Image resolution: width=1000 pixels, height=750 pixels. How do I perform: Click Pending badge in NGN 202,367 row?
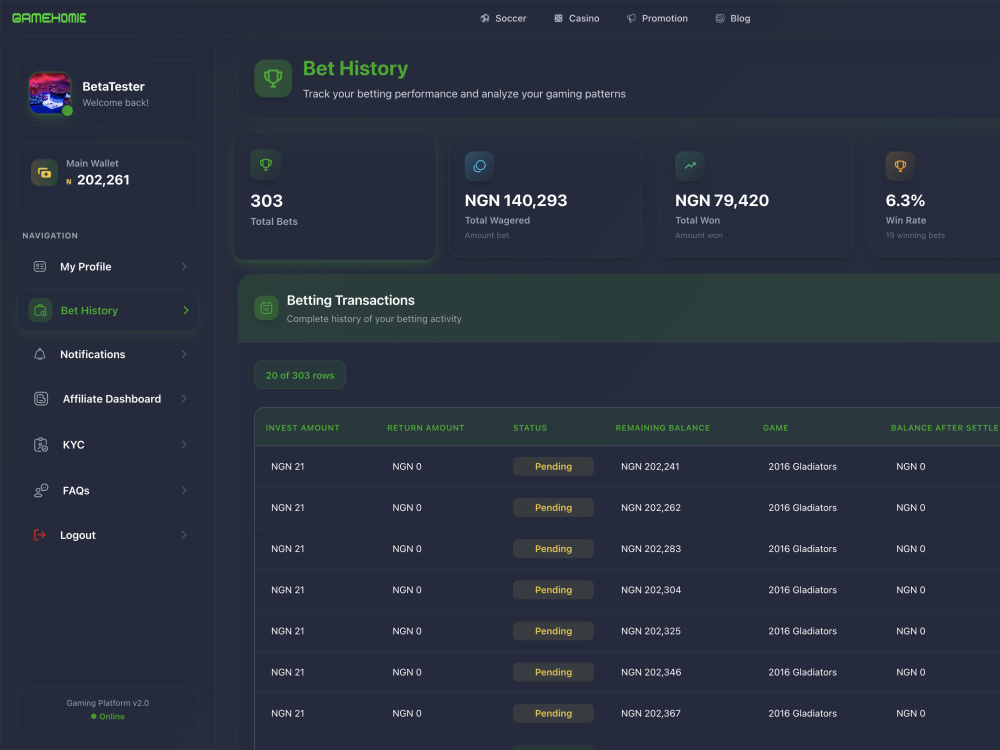pos(553,713)
